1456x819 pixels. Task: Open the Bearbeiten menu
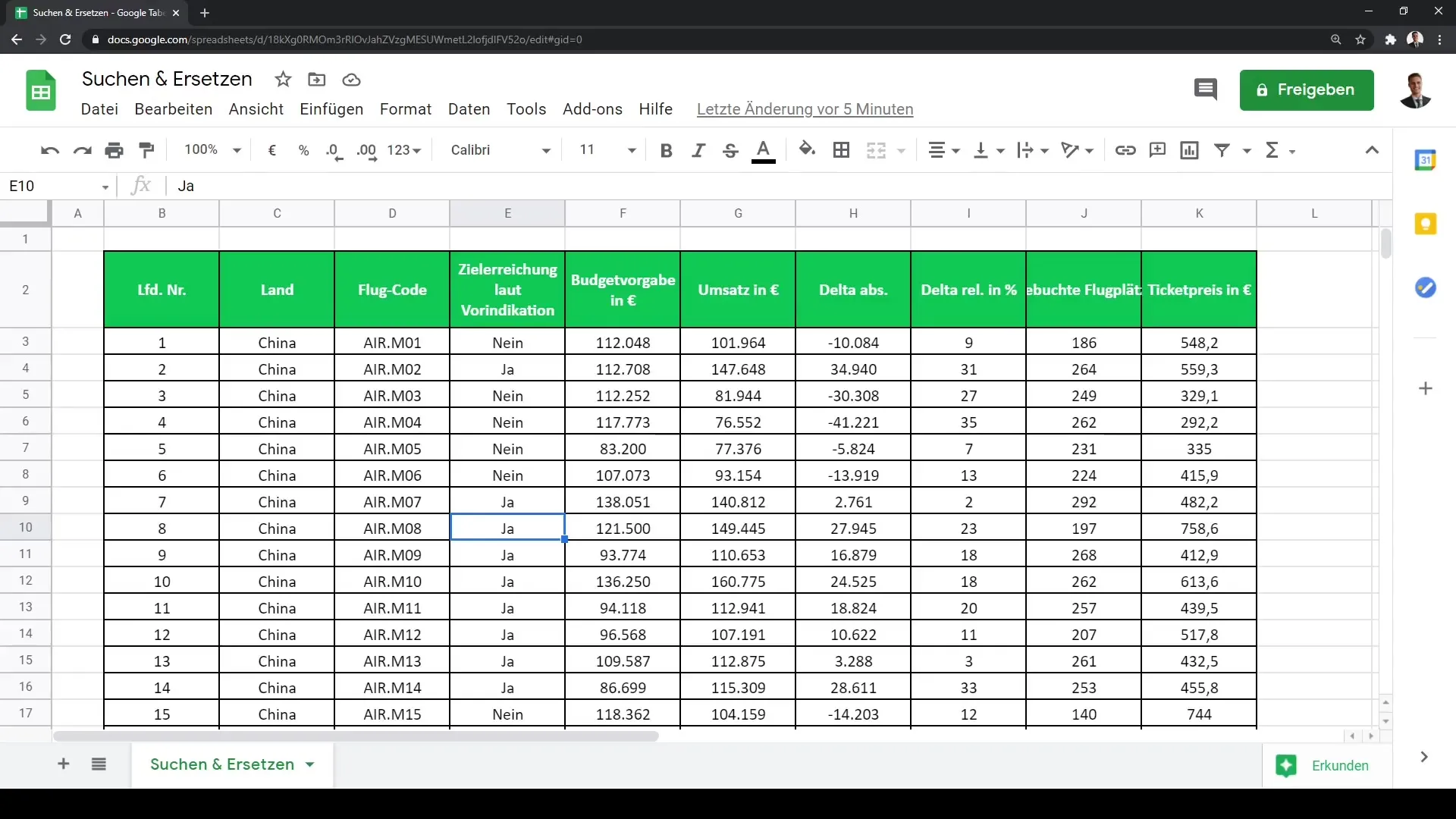(173, 109)
